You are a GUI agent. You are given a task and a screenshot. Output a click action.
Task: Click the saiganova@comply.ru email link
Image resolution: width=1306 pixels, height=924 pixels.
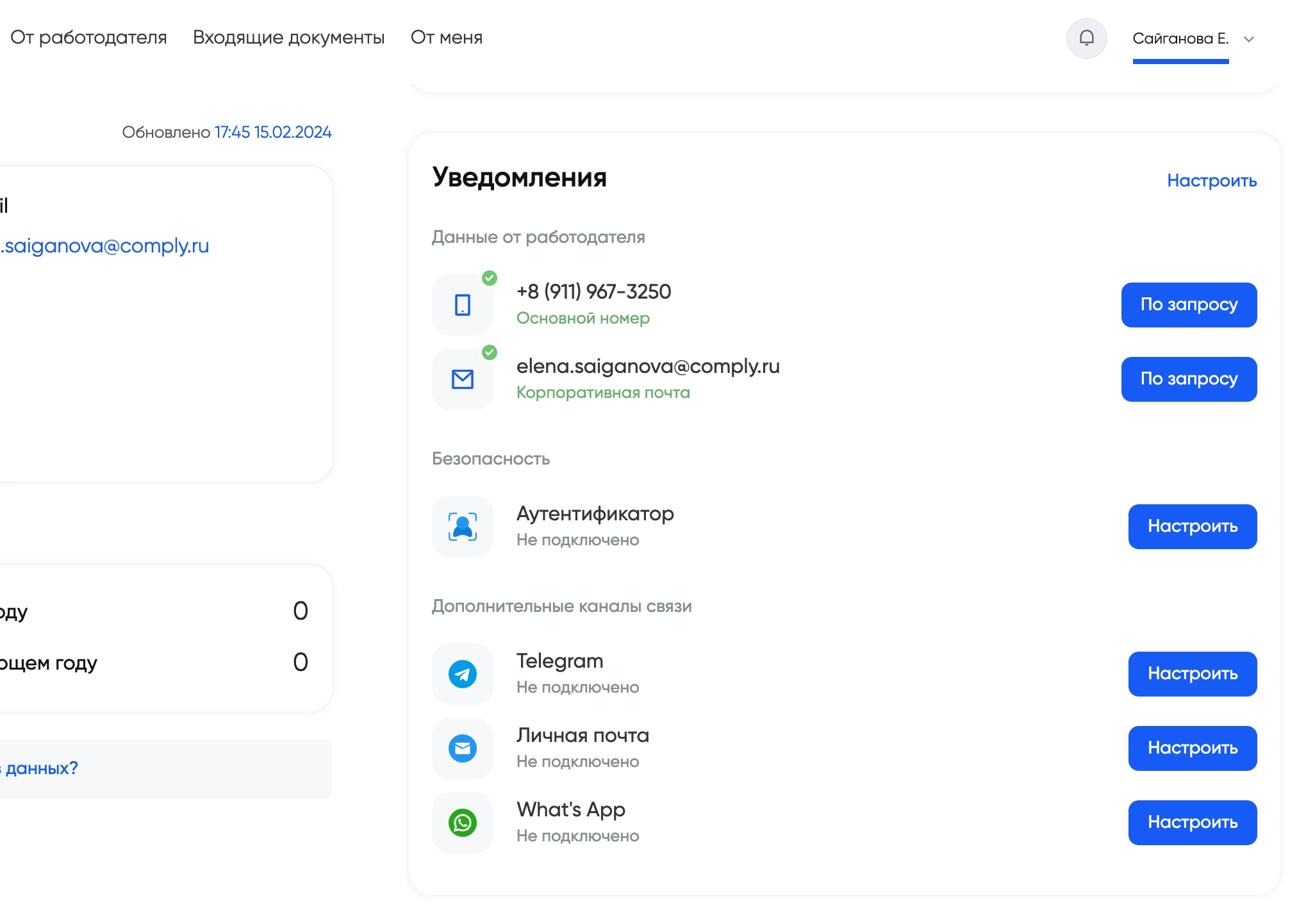tap(106, 246)
